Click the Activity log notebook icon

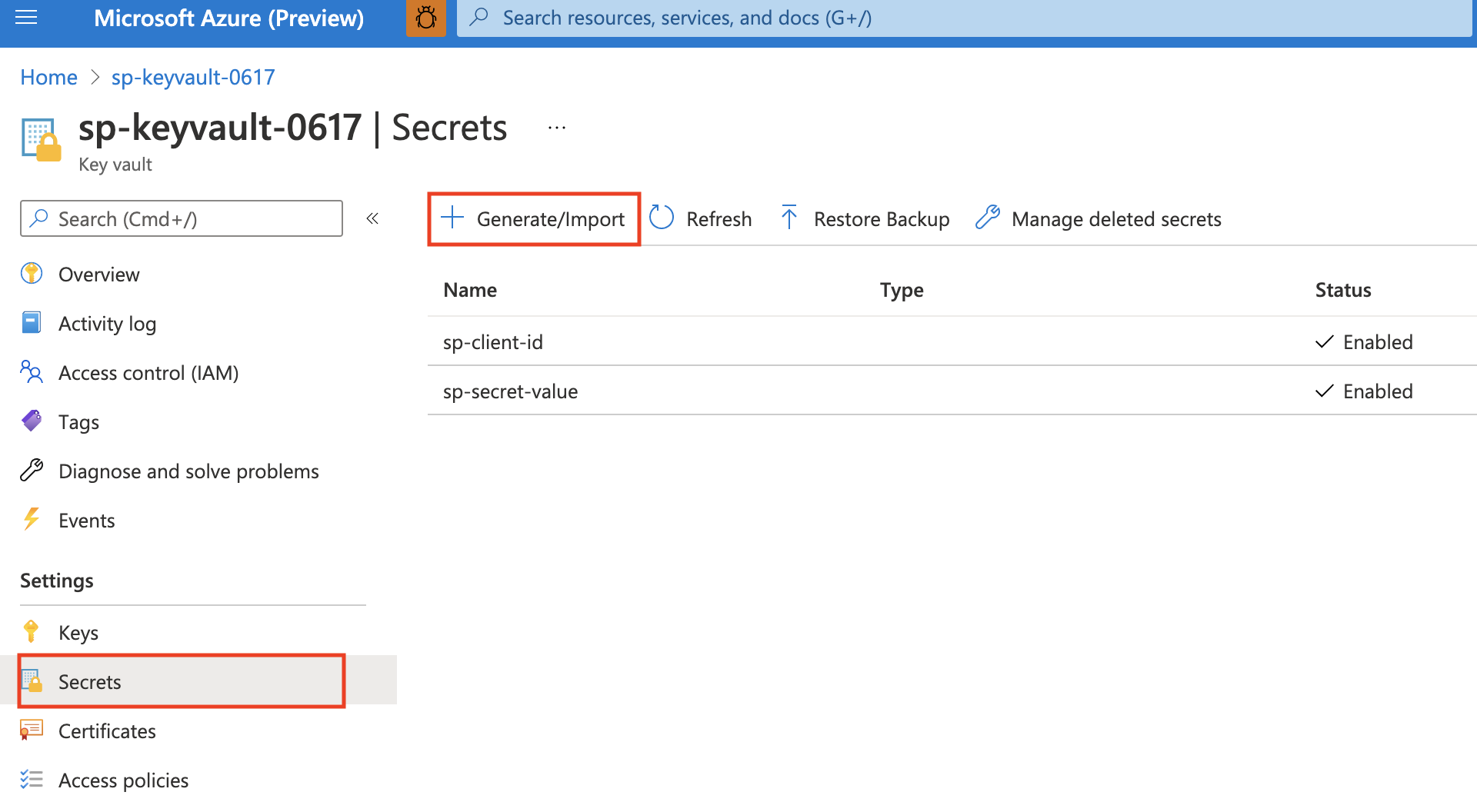click(31, 323)
